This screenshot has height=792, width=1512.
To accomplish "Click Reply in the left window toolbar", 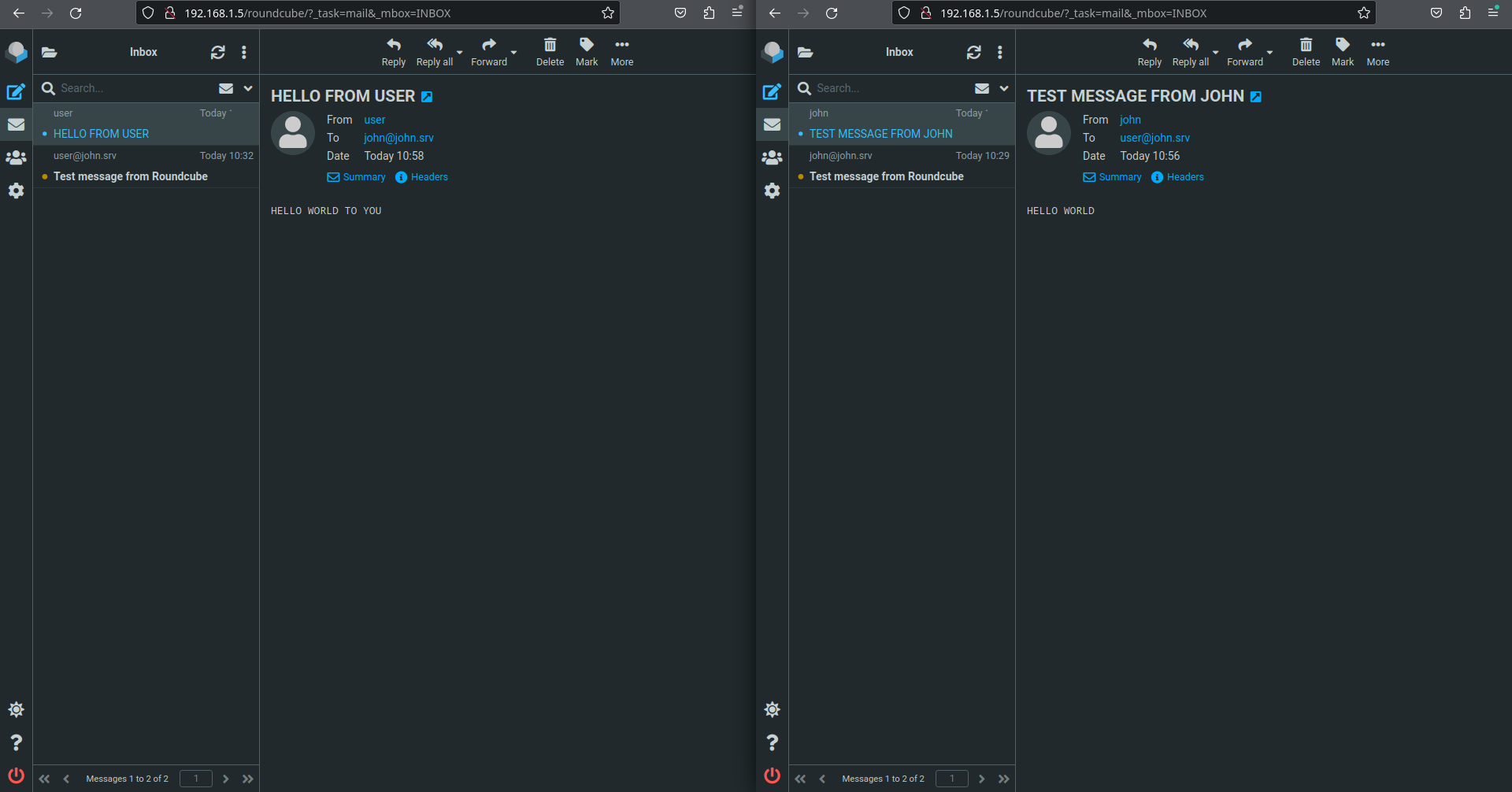I will (394, 52).
